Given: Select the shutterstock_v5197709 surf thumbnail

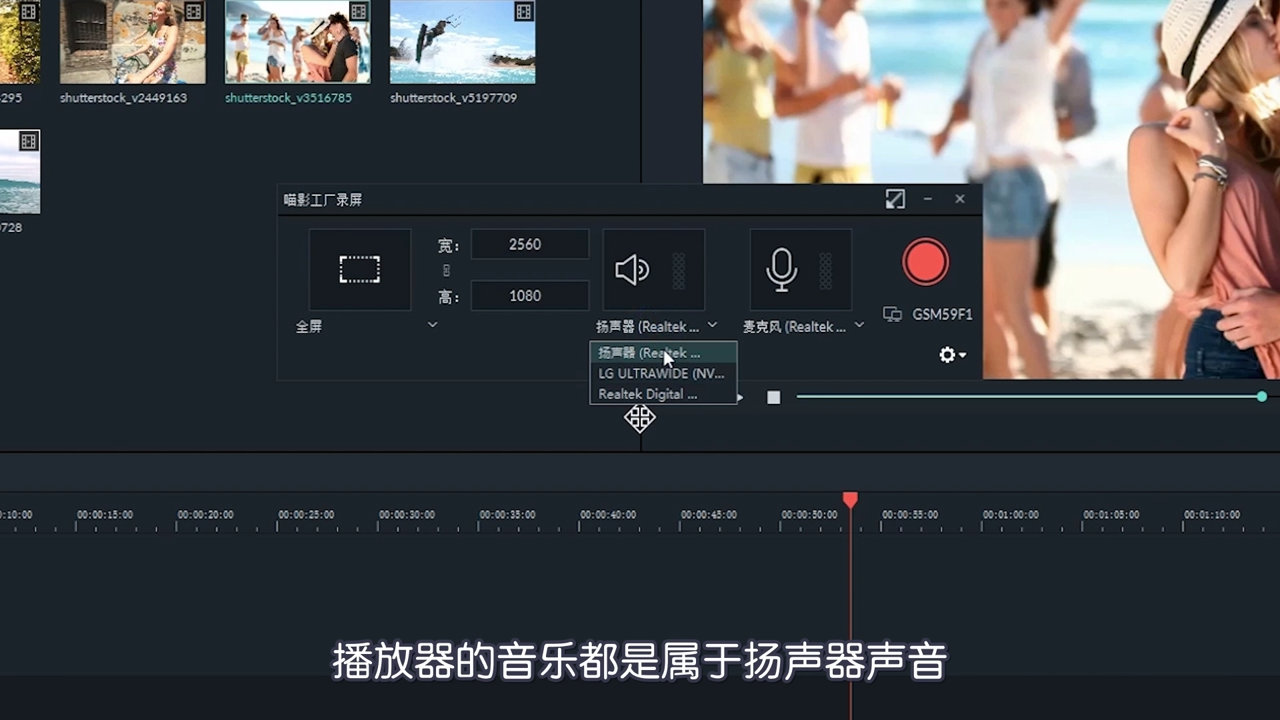Looking at the screenshot, I should 462,41.
